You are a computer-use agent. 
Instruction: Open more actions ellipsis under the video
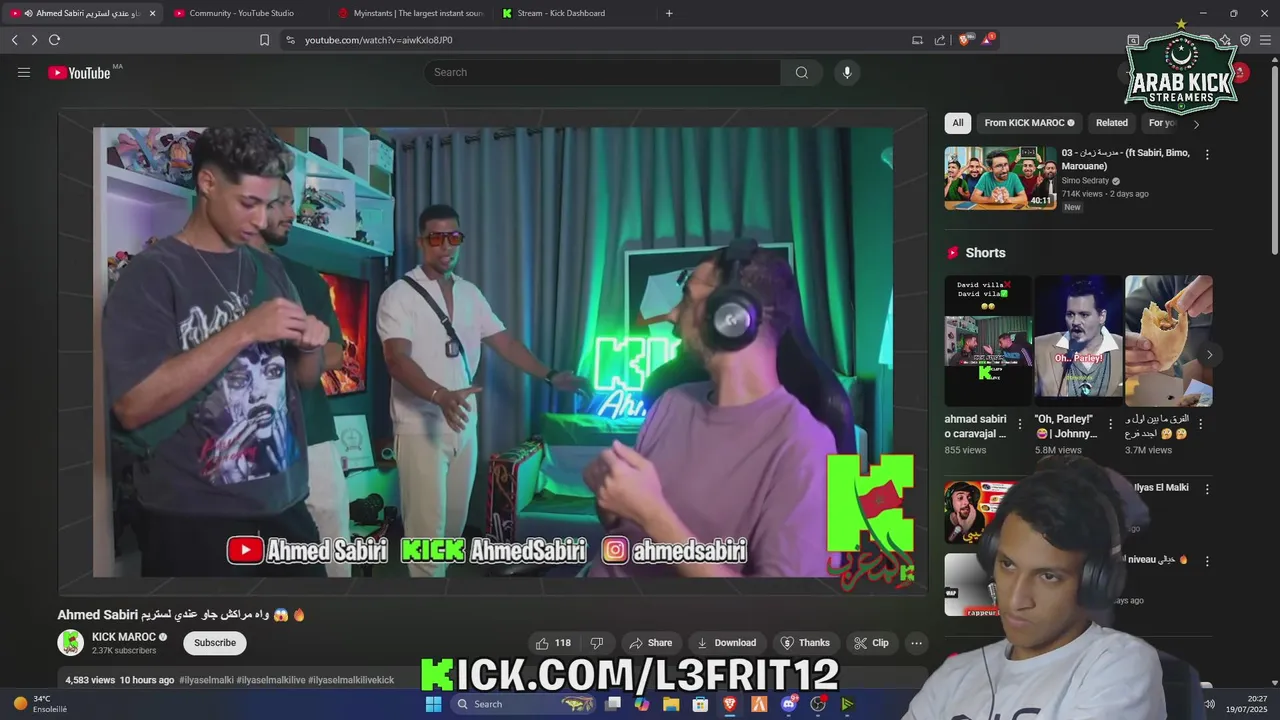tap(916, 643)
